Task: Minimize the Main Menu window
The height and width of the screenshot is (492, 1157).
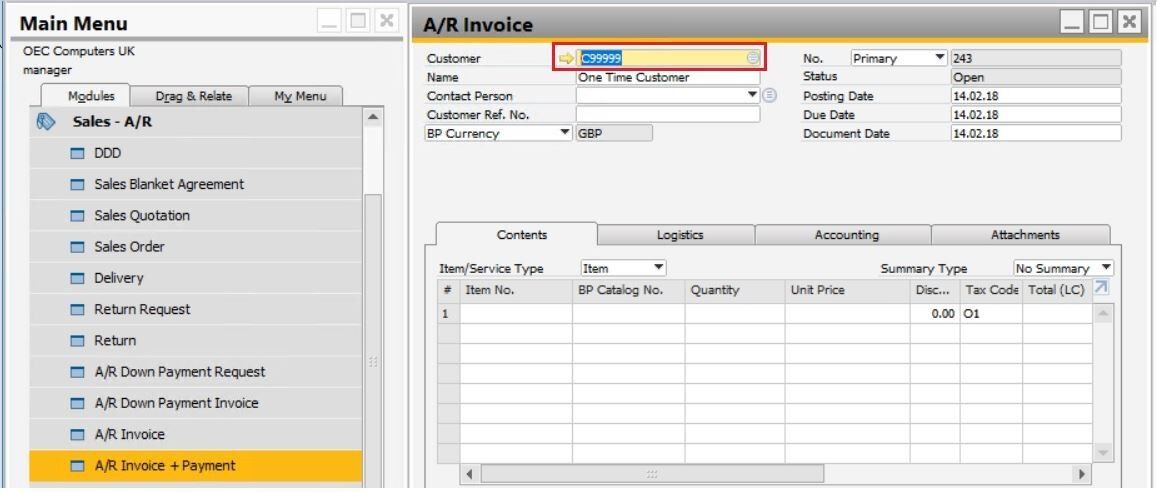Action: [330, 22]
